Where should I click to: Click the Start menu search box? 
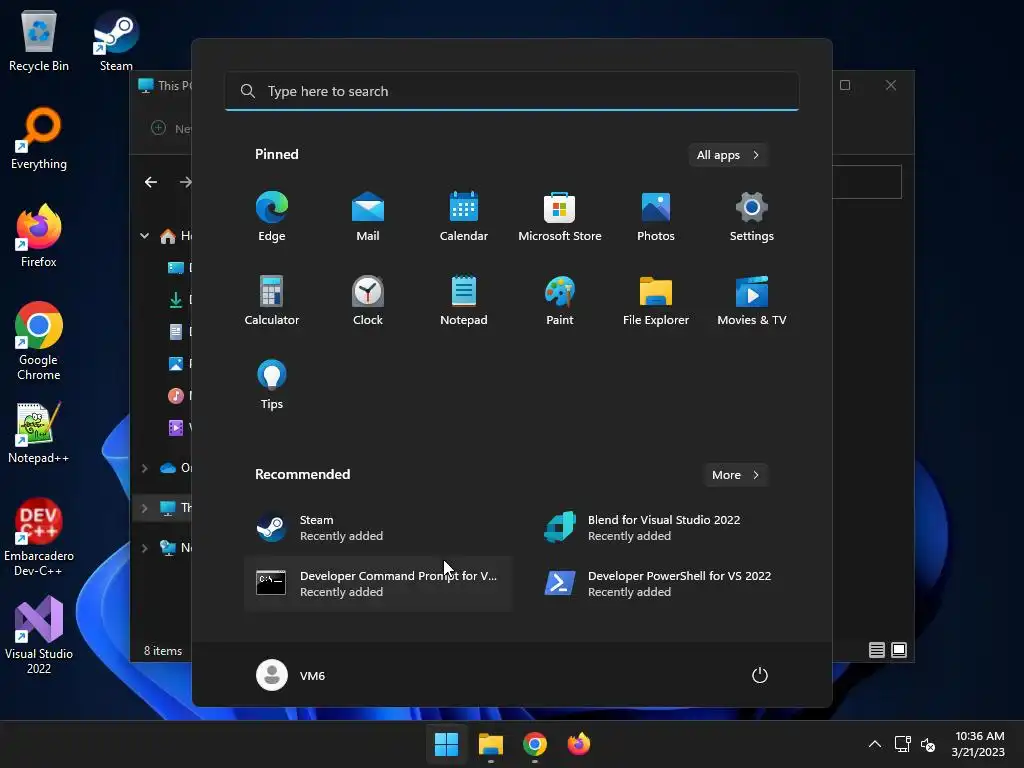coord(512,91)
